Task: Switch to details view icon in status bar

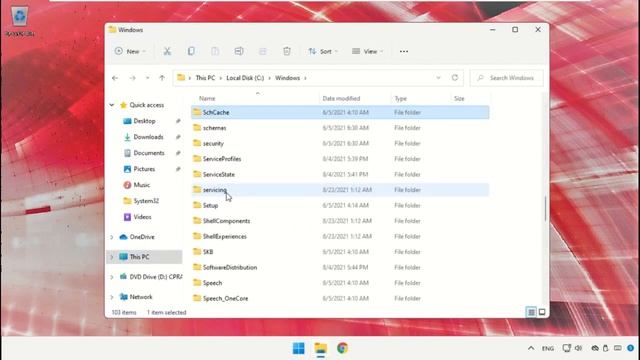Action: coord(531,312)
